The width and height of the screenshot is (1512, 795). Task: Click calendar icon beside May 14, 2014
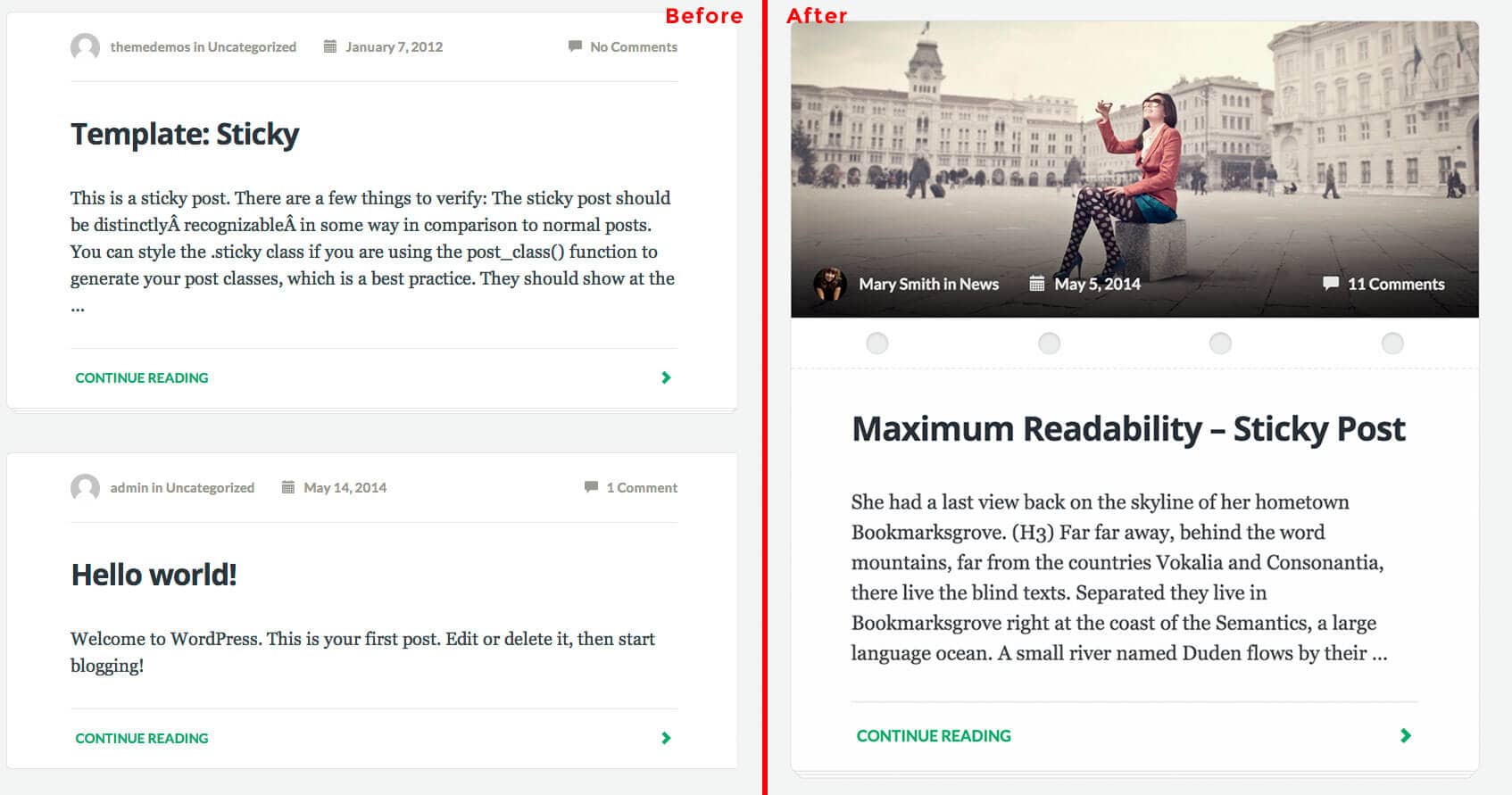click(x=288, y=487)
